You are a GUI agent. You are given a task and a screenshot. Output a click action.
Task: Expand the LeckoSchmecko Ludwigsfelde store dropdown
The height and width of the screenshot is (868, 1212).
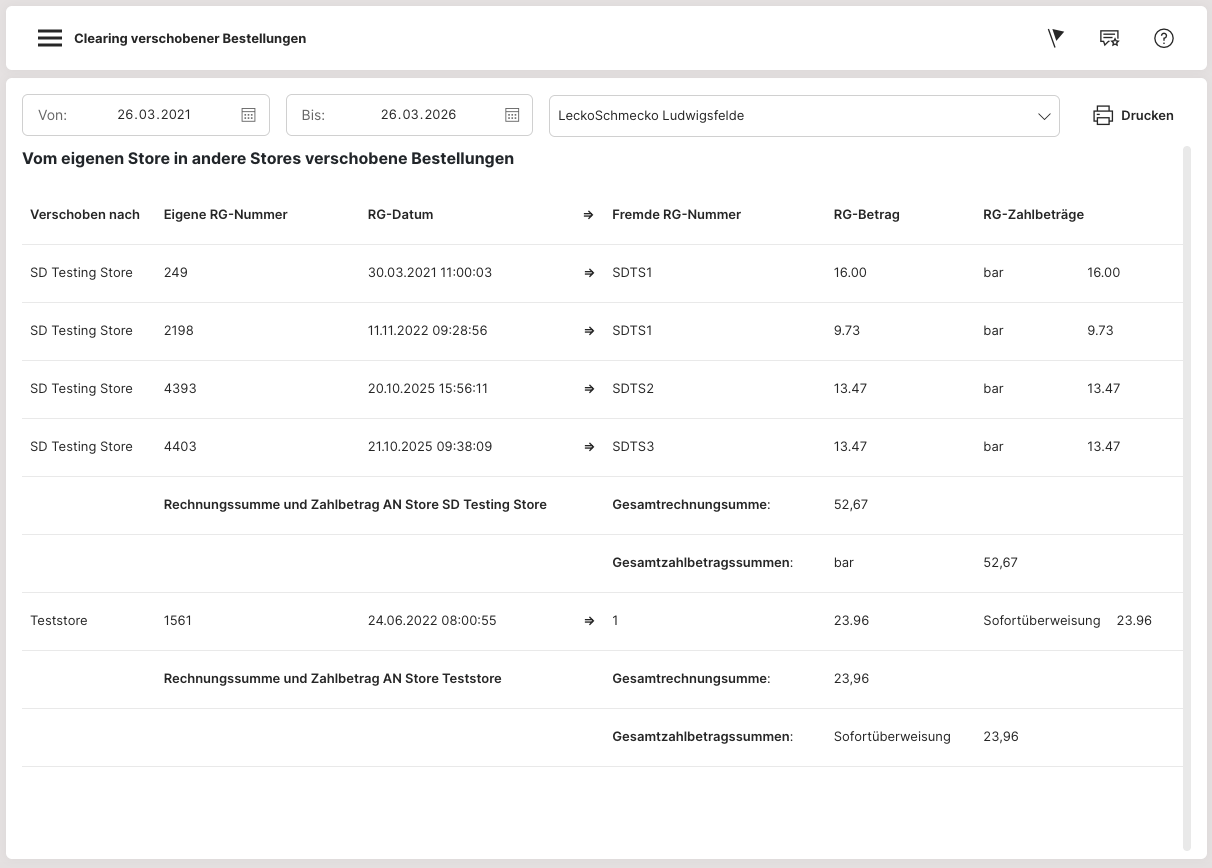point(790,115)
